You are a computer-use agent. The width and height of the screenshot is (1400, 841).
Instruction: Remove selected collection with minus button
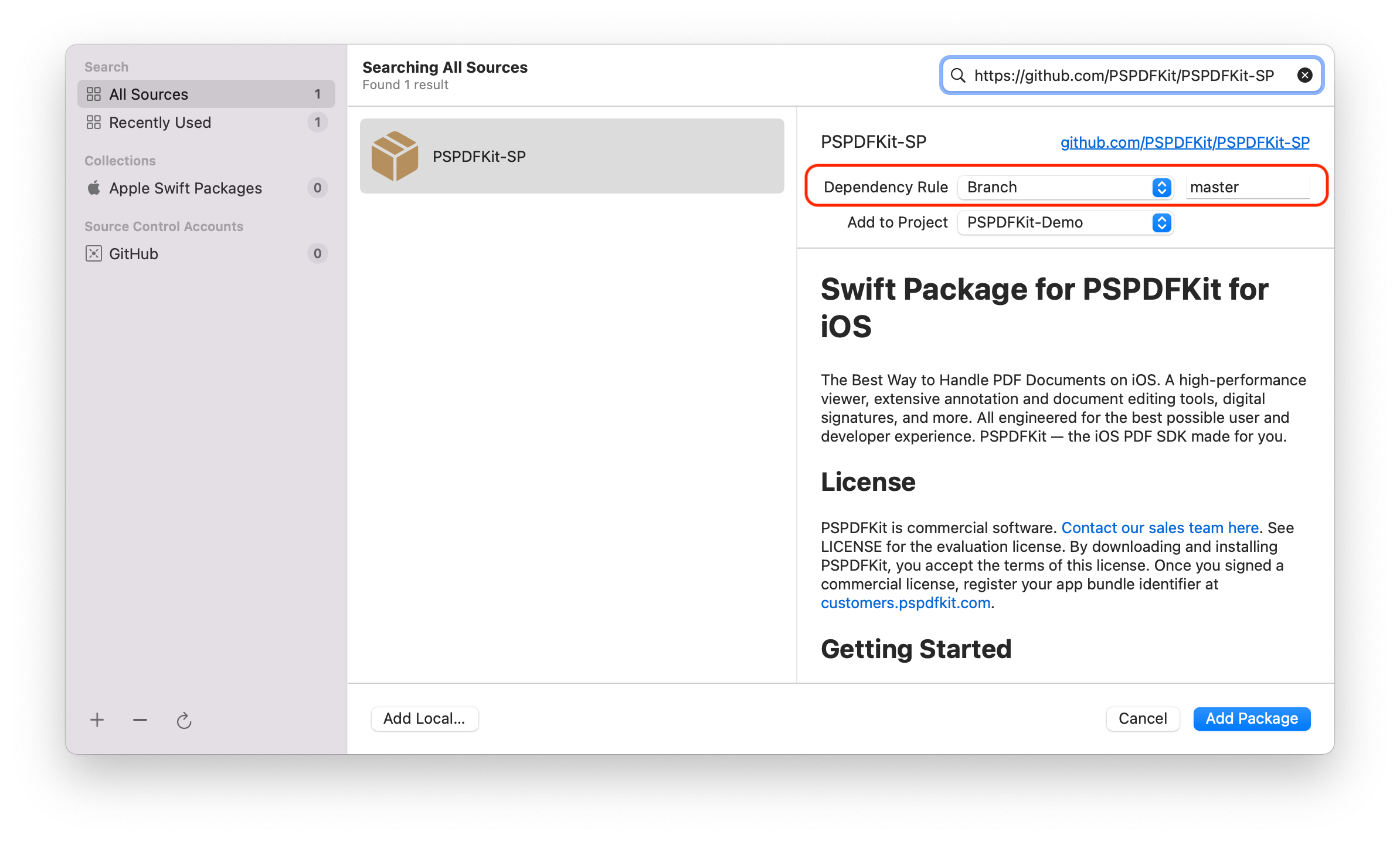click(140, 720)
